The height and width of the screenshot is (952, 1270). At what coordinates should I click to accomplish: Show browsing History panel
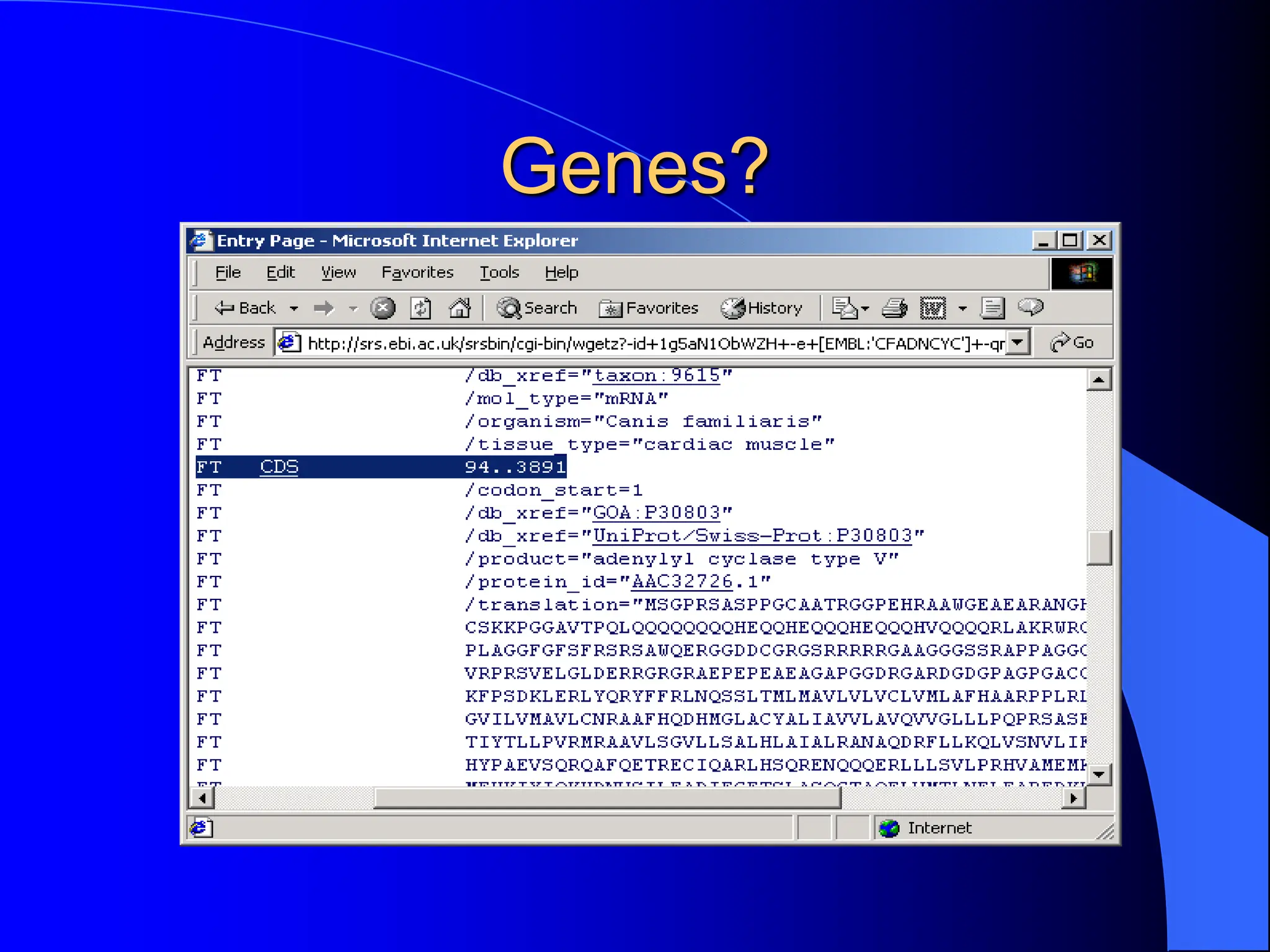[762, 308]
